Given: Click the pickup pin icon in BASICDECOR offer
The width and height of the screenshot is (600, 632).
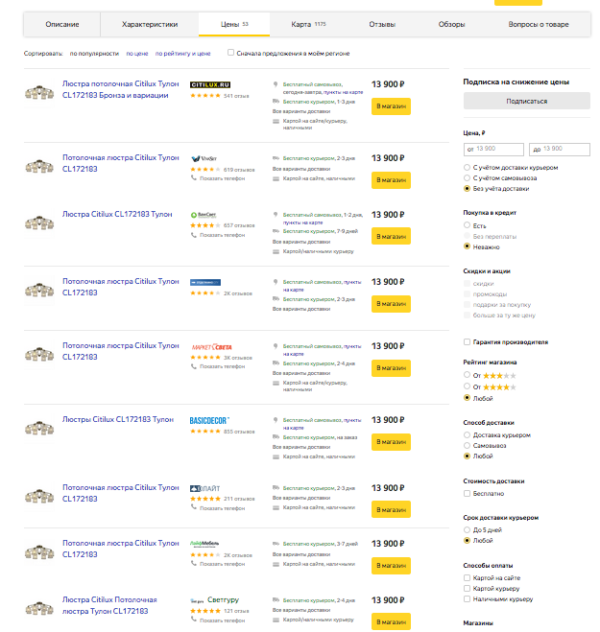Looking at the screenshot, I should [276, 420].
